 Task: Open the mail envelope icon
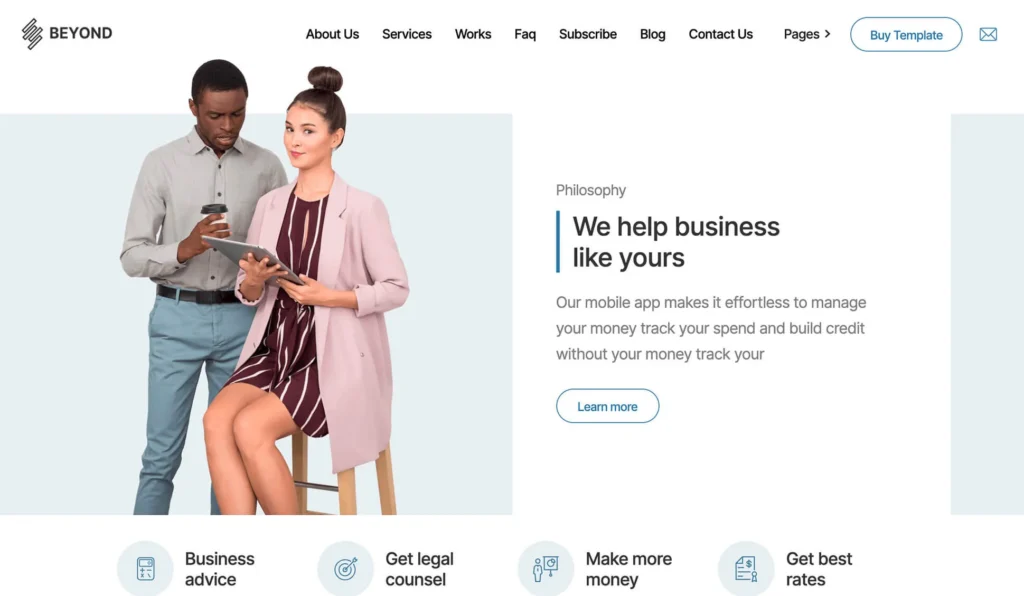[x=988, y=35]
